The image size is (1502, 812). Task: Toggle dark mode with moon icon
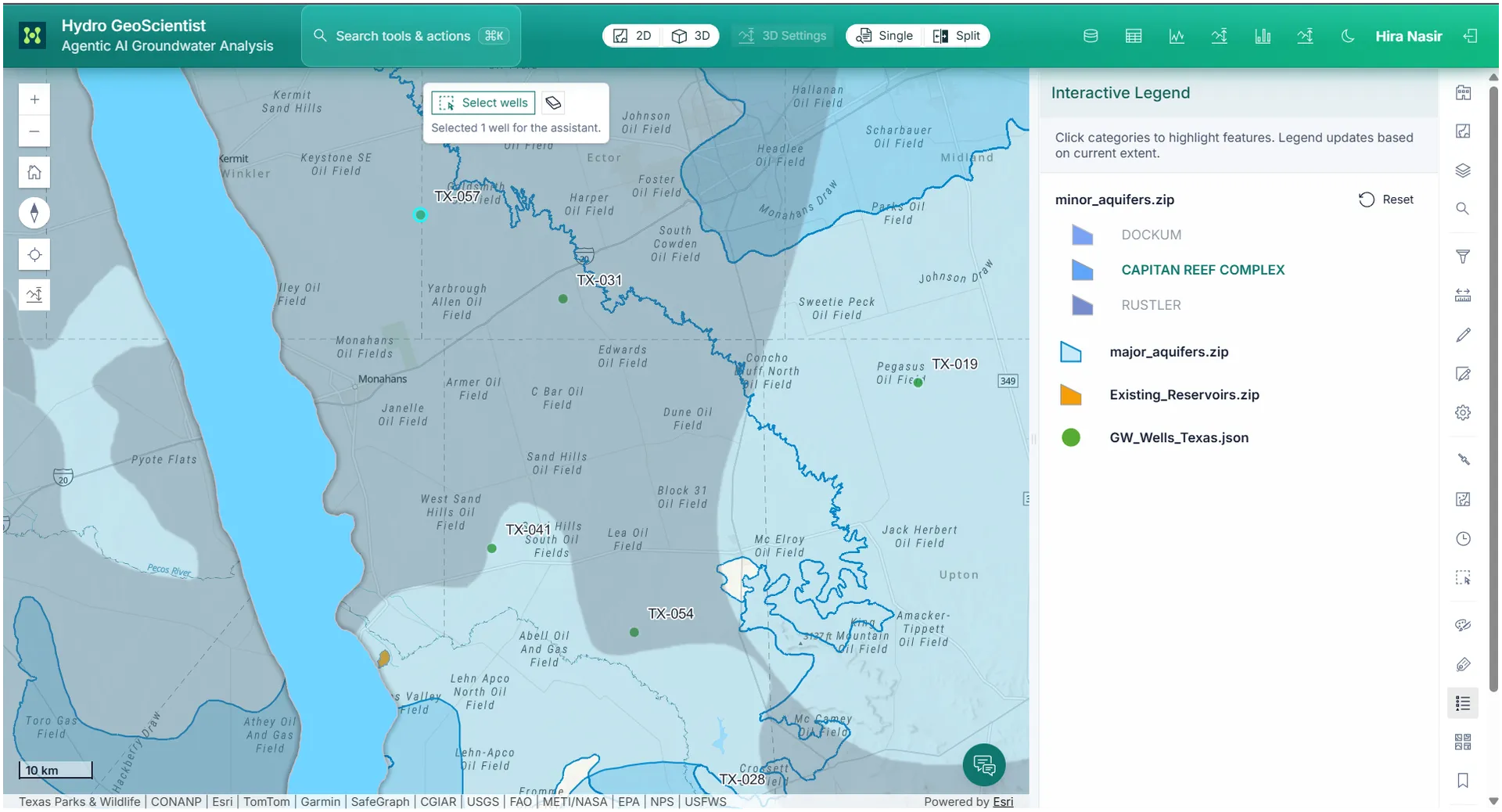[1348, 36]
